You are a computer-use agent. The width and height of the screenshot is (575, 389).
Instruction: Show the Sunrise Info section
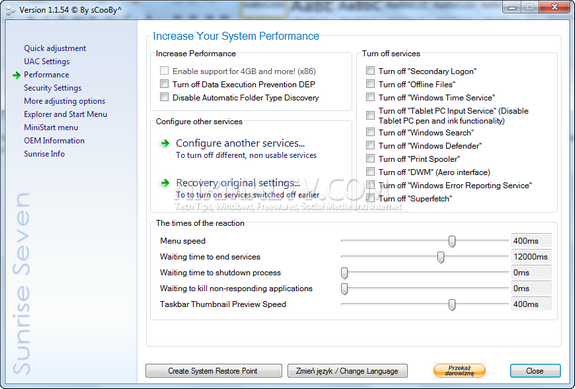(x=44, y=154)
